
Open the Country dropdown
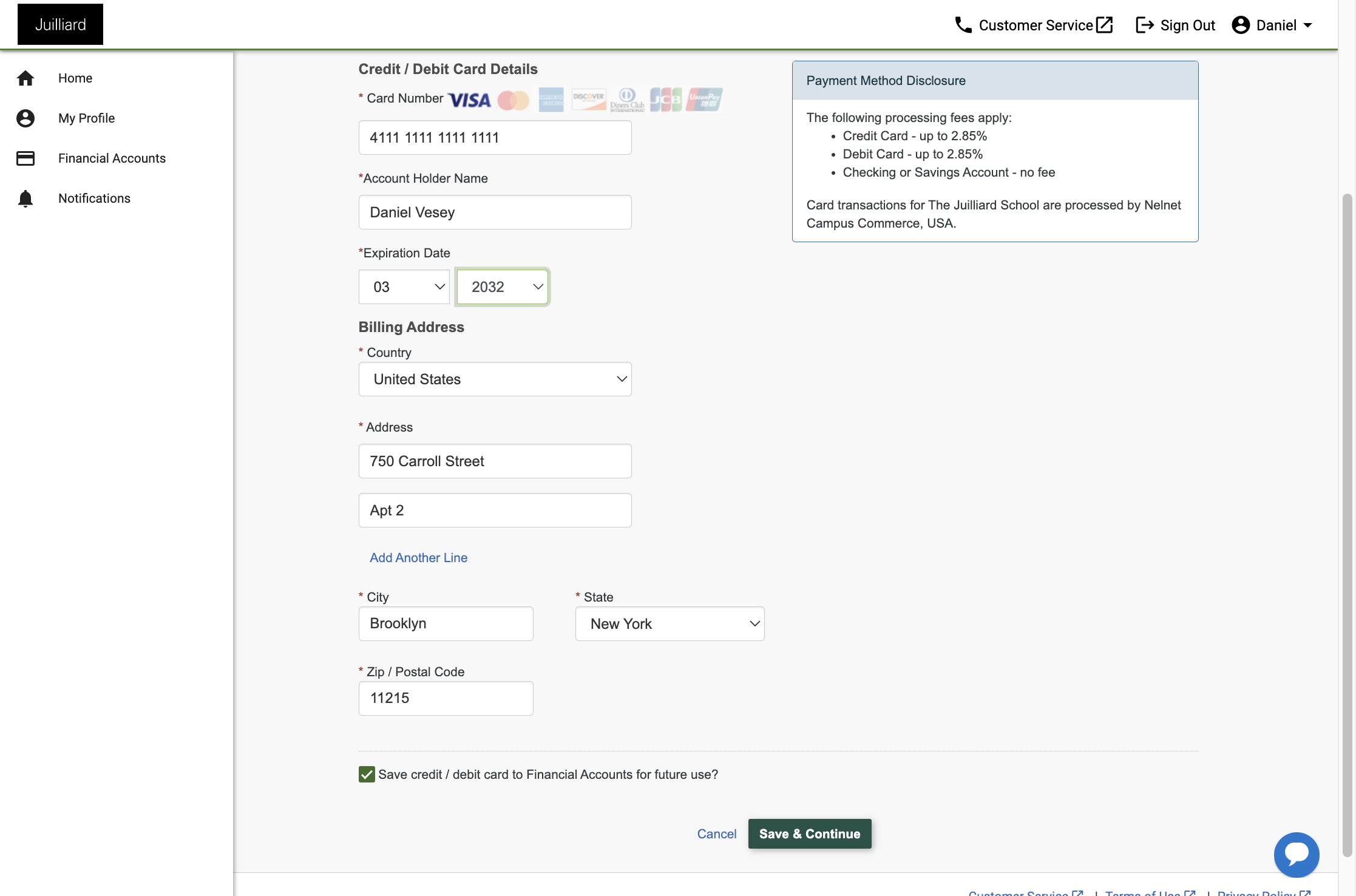[x=495, y=379]
